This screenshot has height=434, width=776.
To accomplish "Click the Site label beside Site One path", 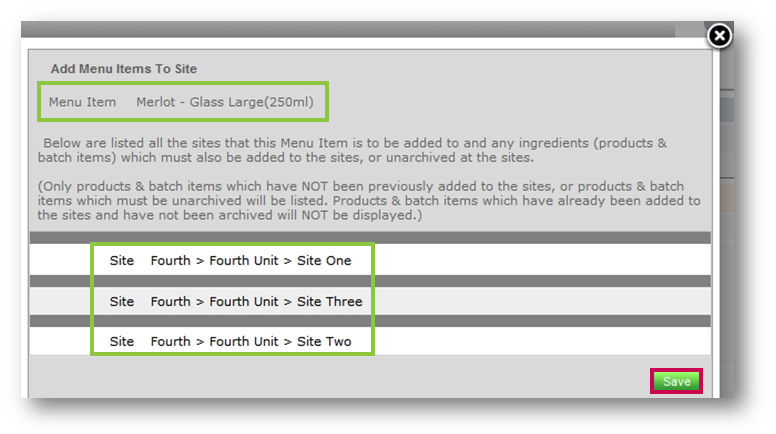I will (122, 261).
